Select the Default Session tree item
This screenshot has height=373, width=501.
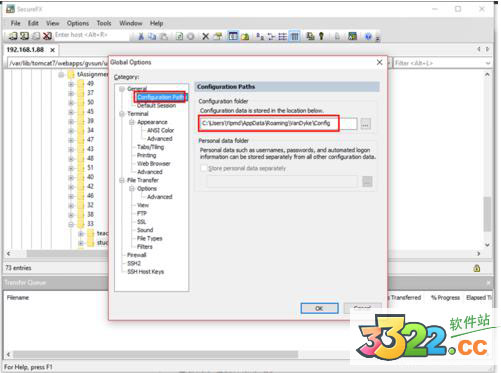pyautogui.click(x=156, y=106)
